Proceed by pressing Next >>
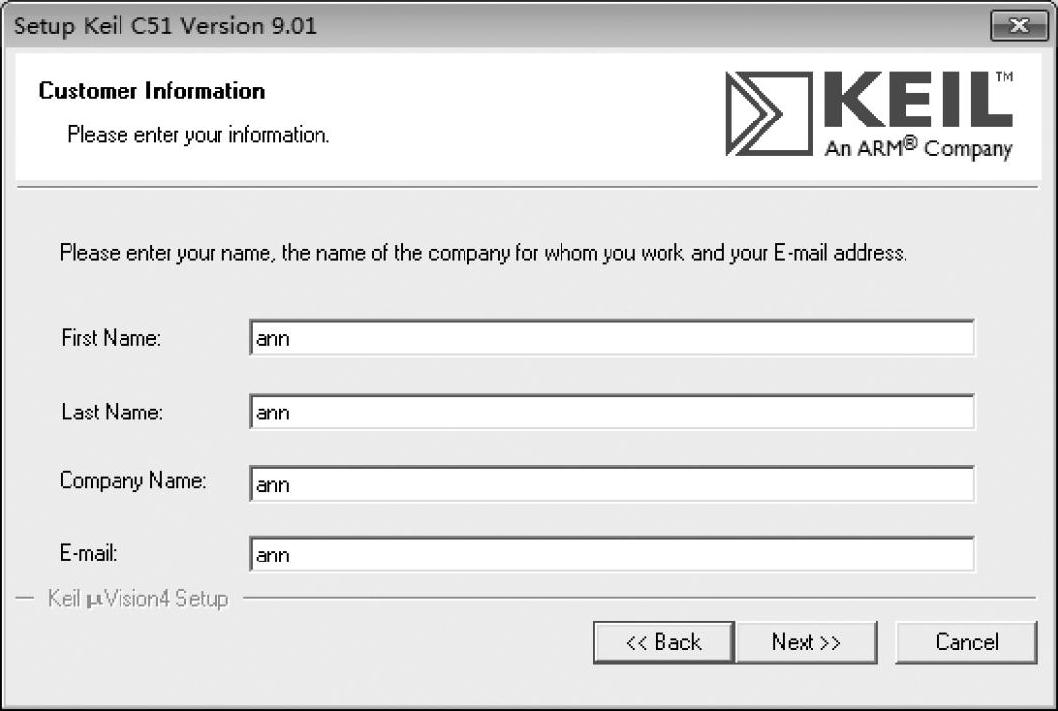1058x711 pixels. click(x=806, y=642)
